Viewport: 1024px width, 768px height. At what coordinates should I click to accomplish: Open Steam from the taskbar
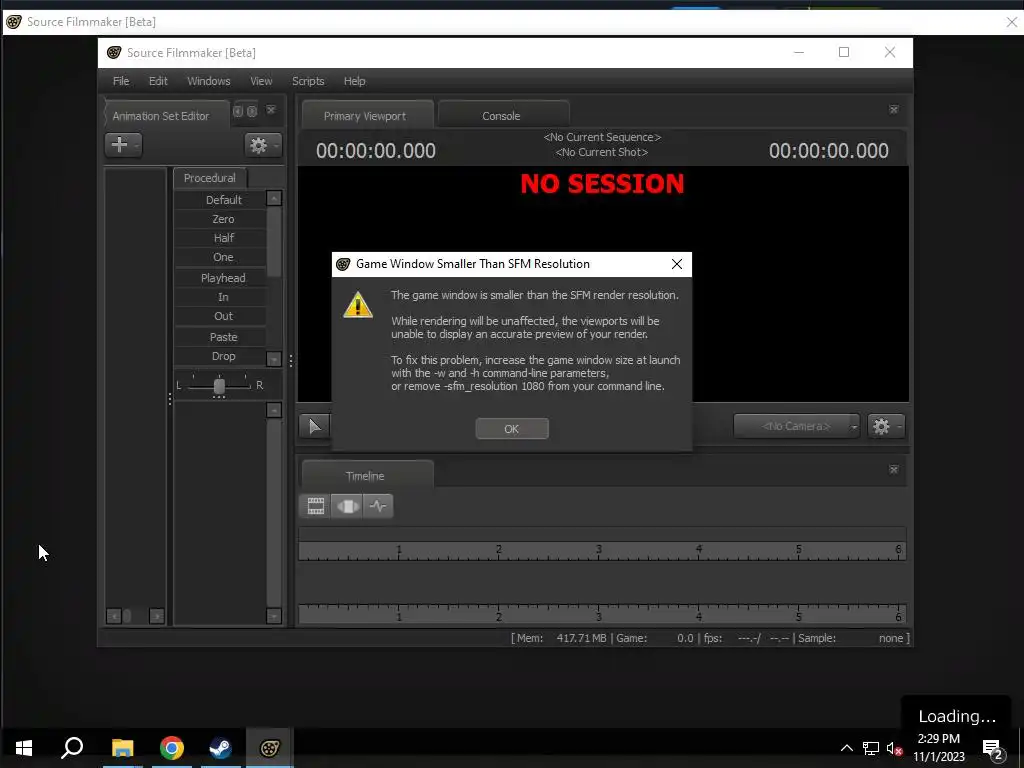click(220, 748)
